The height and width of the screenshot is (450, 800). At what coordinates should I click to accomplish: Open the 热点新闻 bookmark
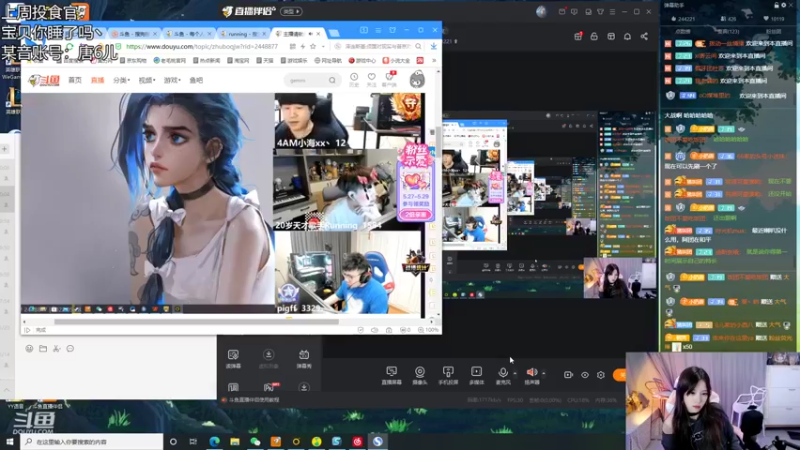coord(207,60)
